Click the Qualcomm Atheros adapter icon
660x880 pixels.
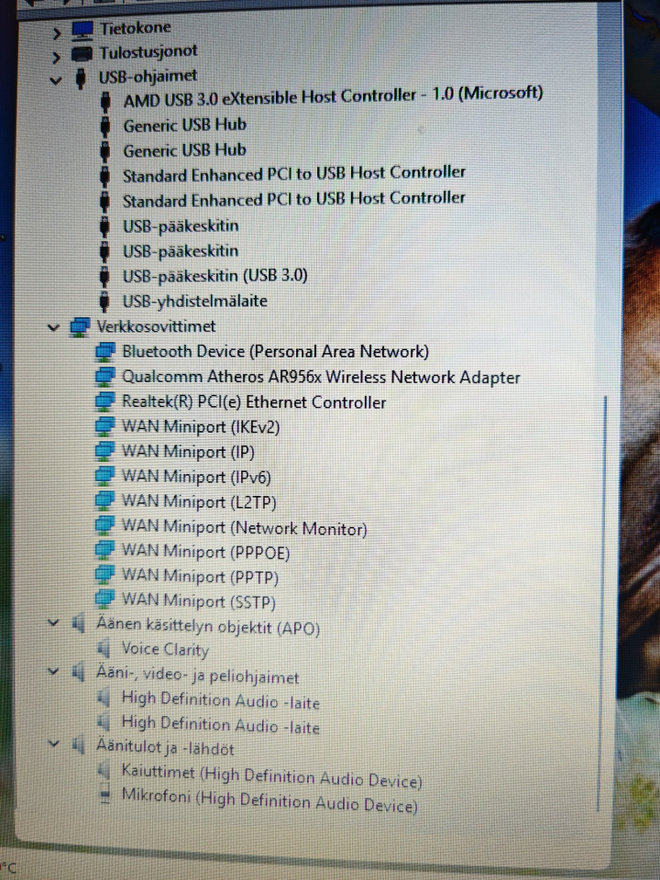(105, 376)
